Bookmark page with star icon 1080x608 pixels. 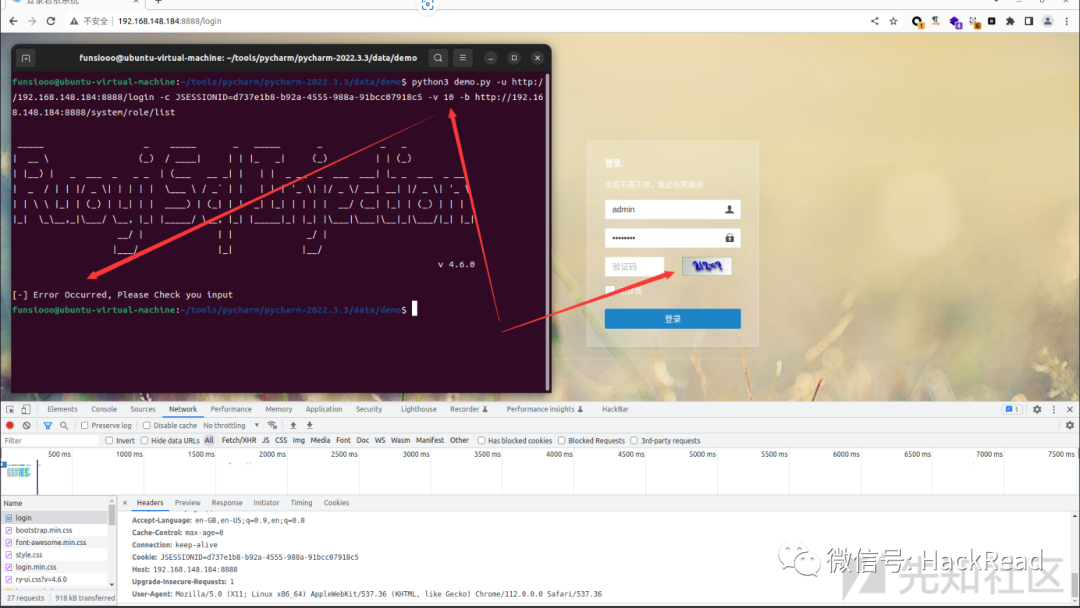893,21
